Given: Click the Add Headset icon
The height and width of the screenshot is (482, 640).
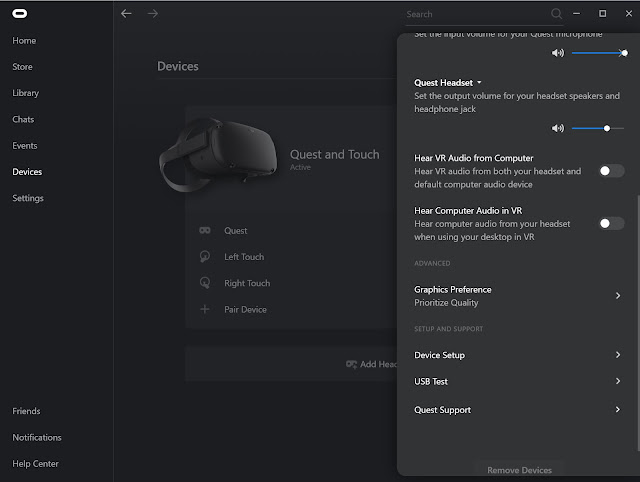Looking at the screenshot, I should 351,364.
